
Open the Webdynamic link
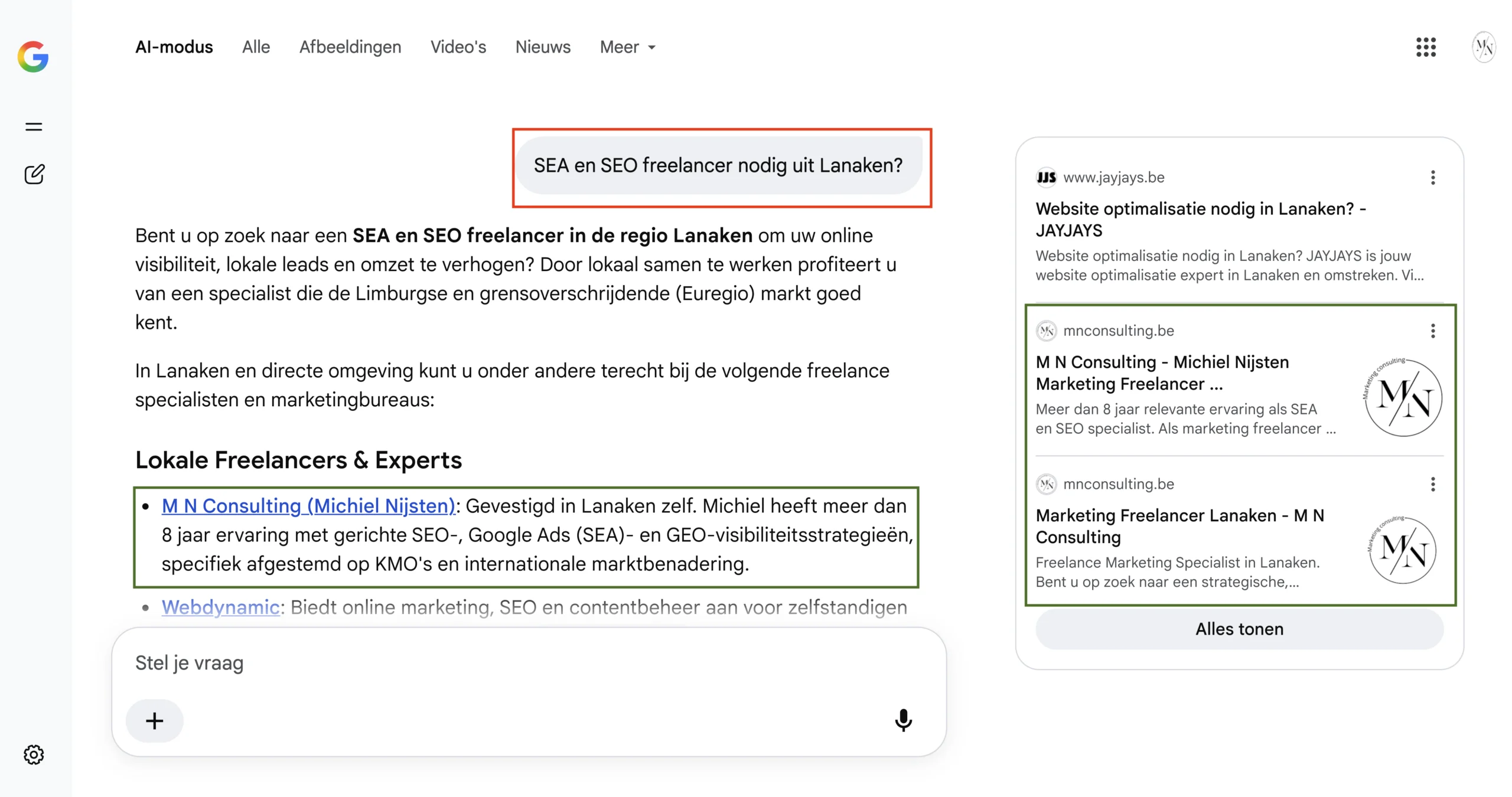(221, 607)
